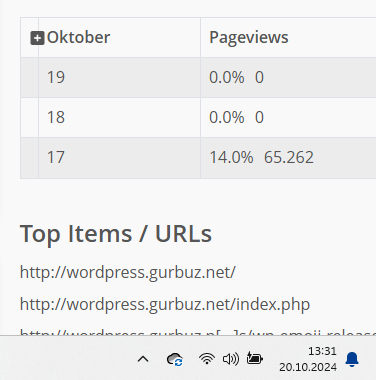Expand the Oktober rows with plus icon

(37, 38)
